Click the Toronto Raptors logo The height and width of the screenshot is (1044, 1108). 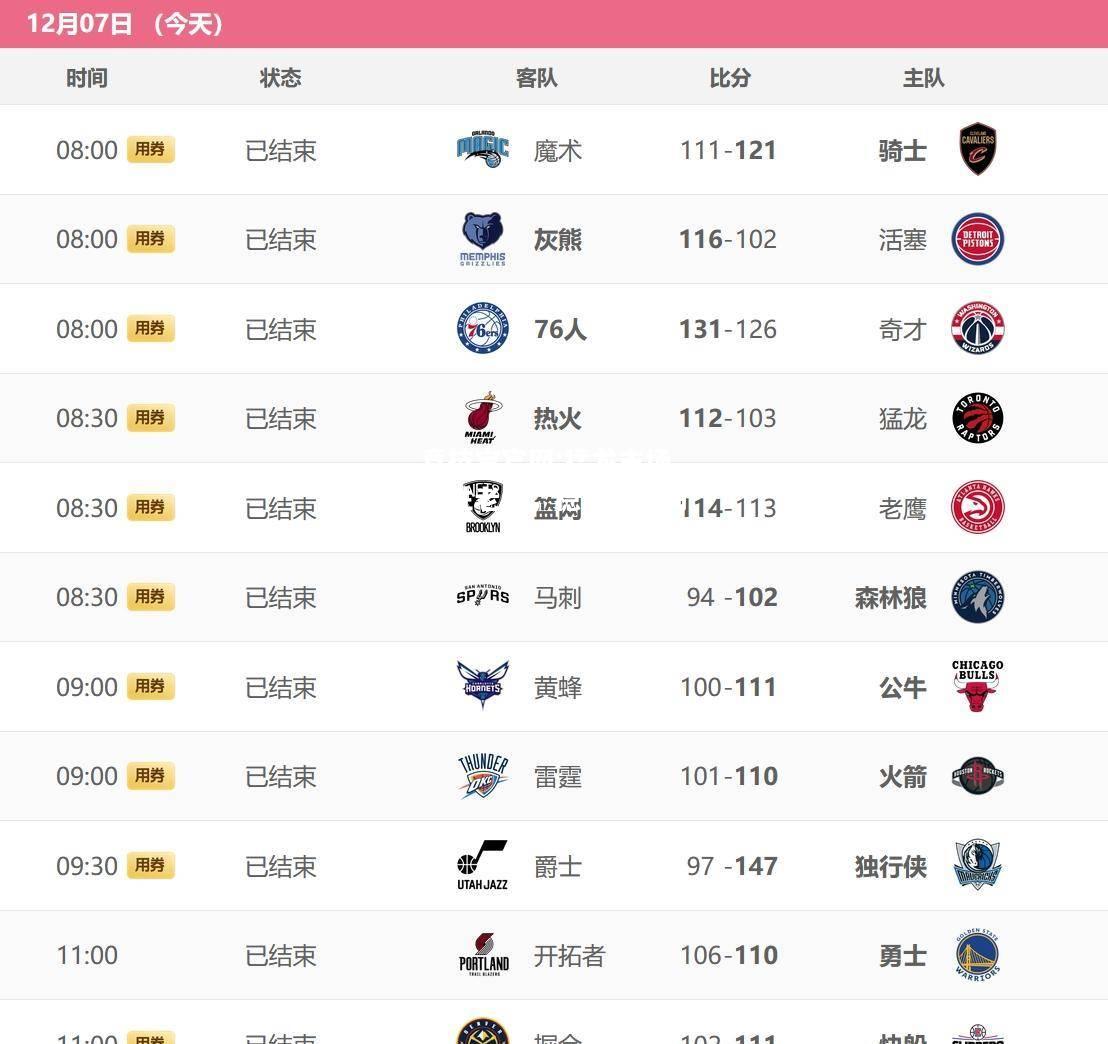[977, 418]
